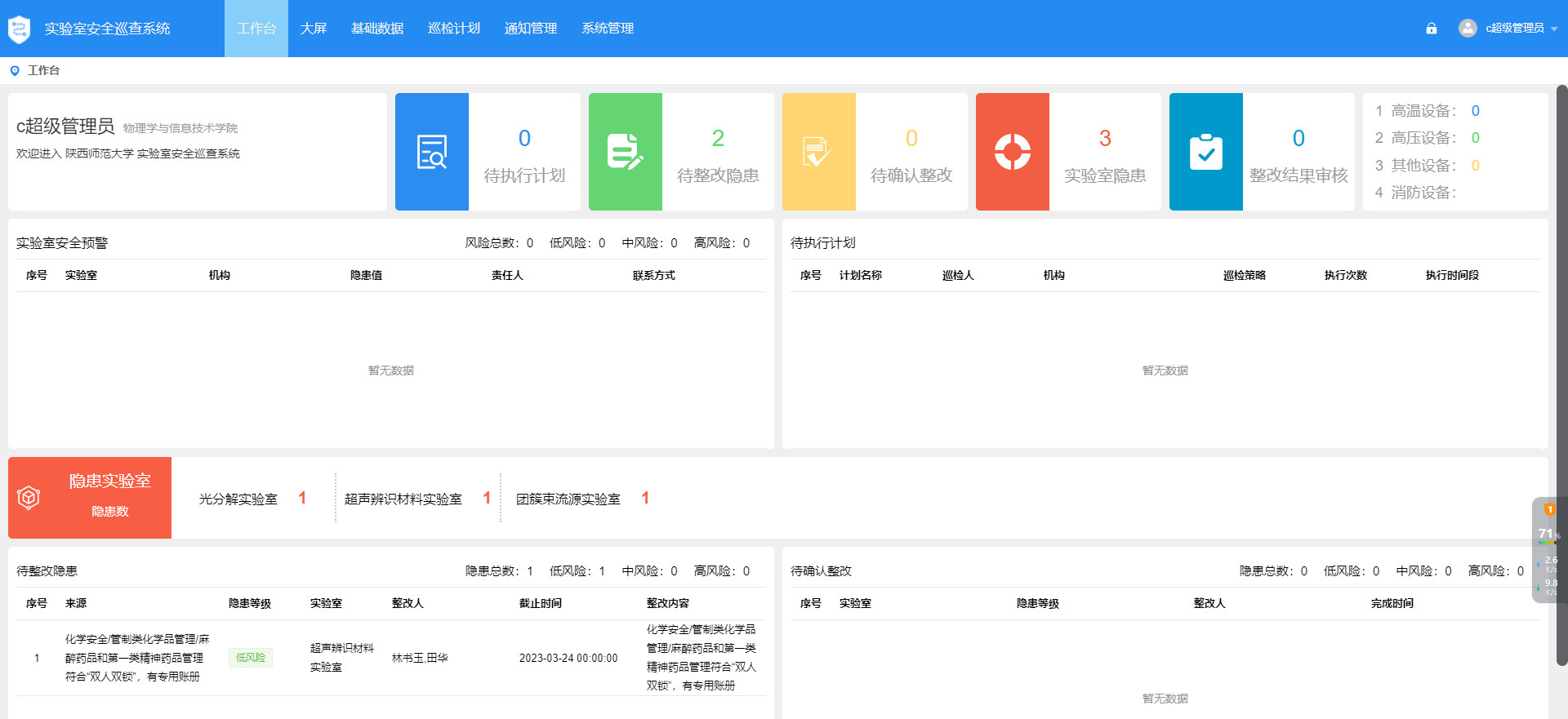The image size is (1568, 719).
Task: Click the 待执行计划 count 0
Action: tap(524, 138)
